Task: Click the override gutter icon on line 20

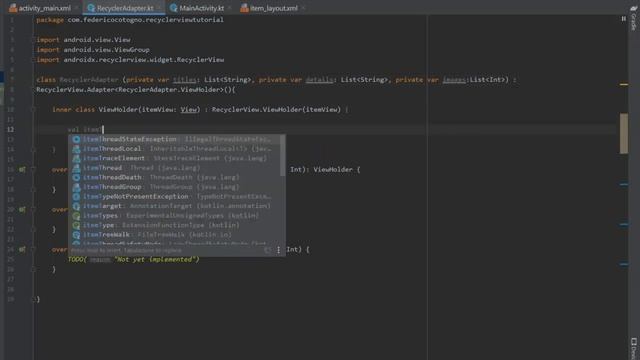Action: (22, 209)
